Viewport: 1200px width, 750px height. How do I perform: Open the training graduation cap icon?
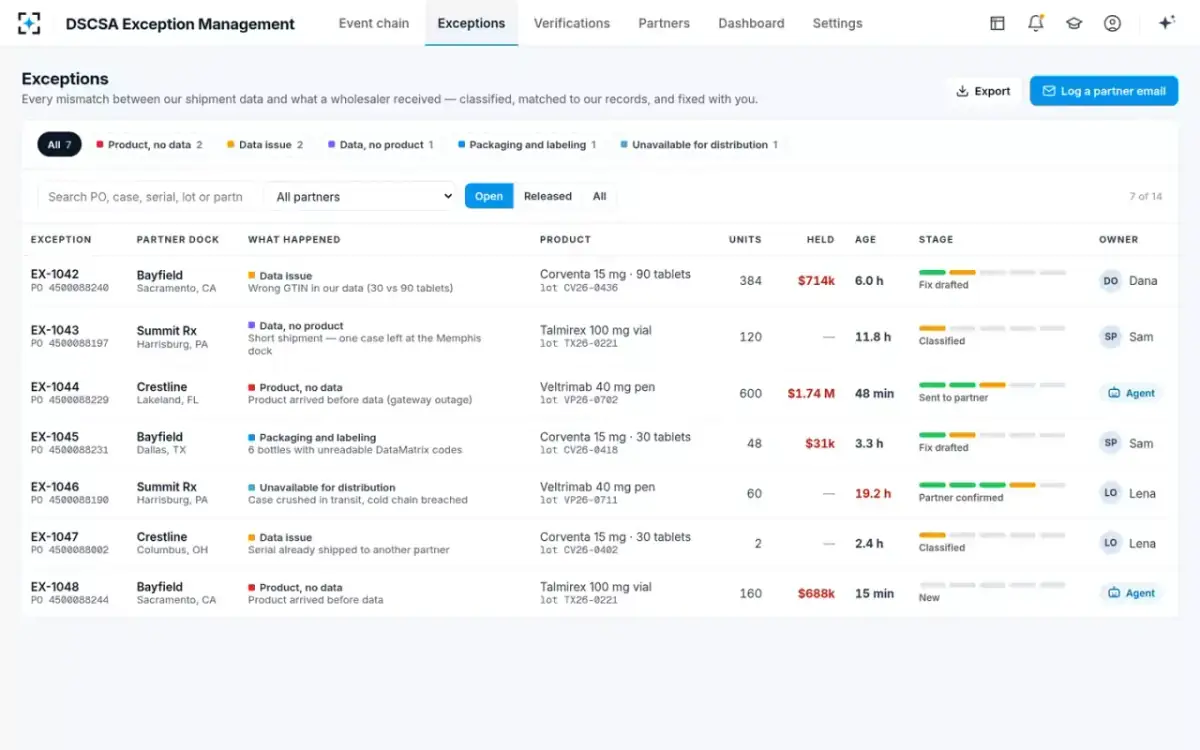1074,23
